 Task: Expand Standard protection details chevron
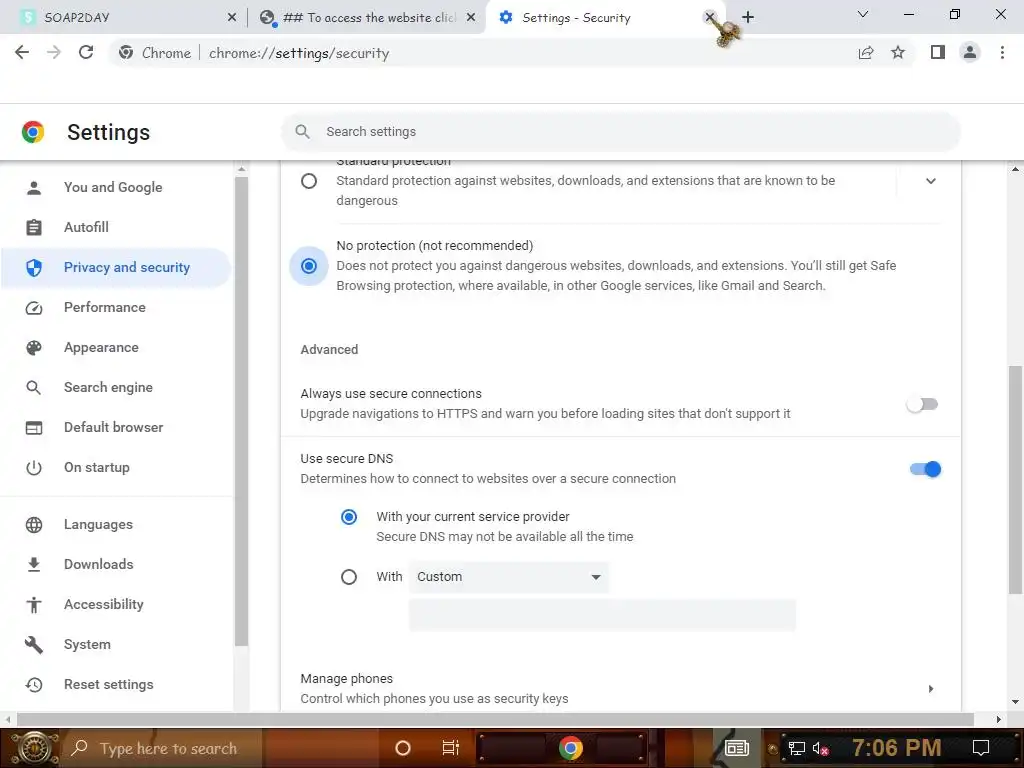tap(931, 181)
